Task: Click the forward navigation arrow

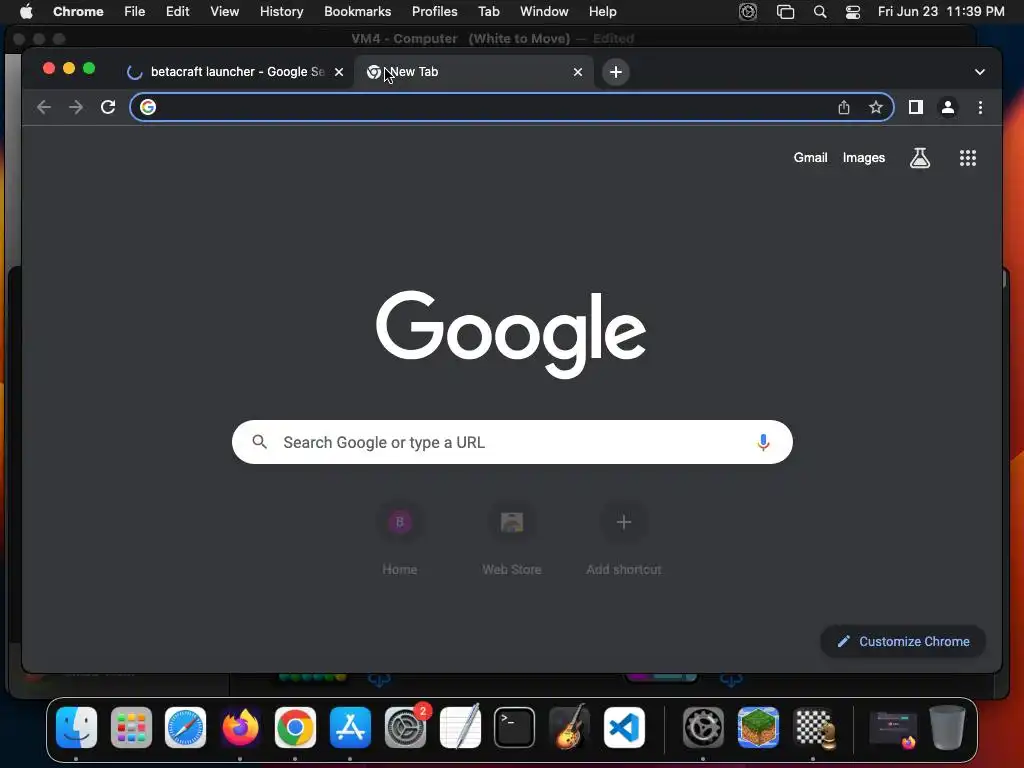Action: [76, 107]
